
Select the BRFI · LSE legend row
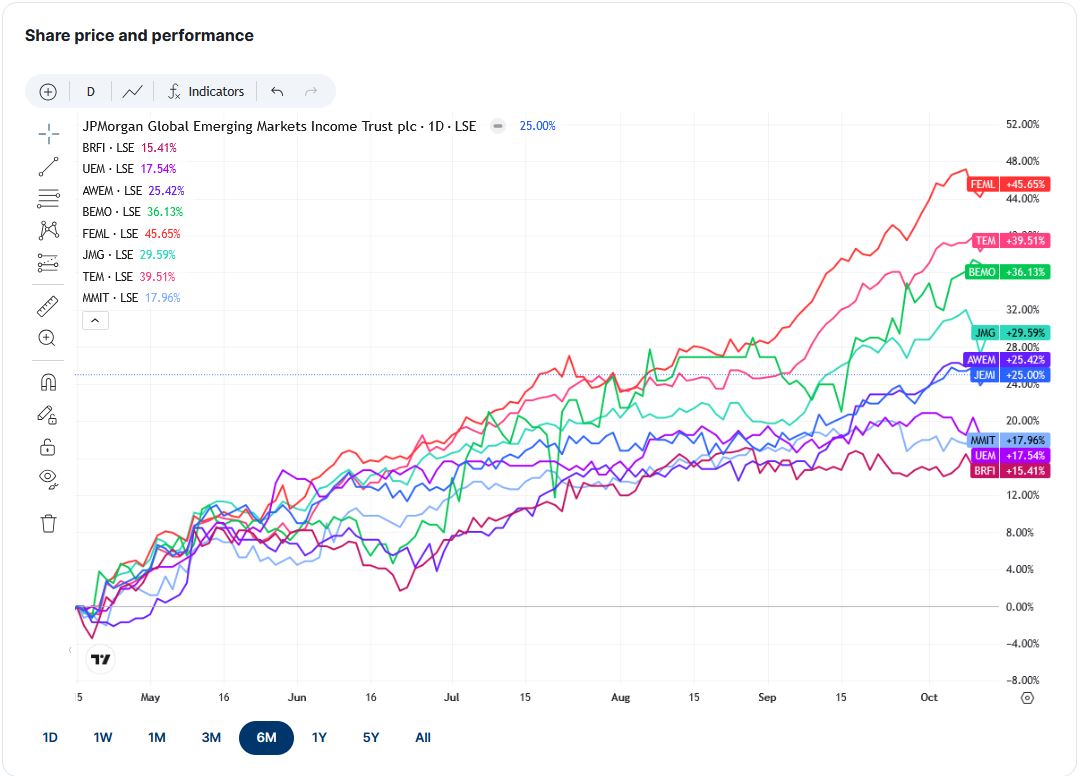[130, 147]
